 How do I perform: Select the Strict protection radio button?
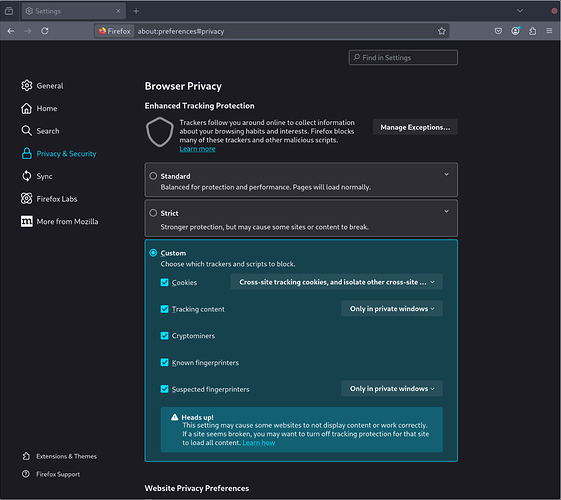(153, 213)
